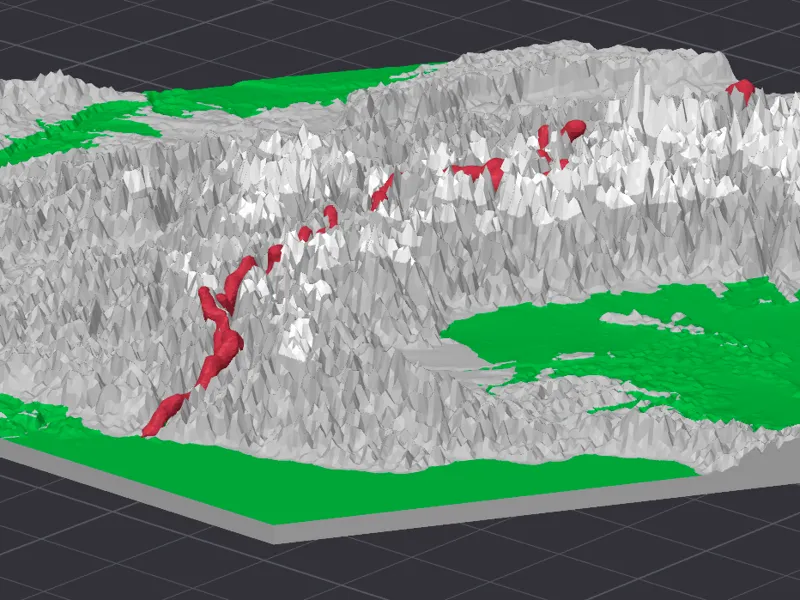Screen dimensions: 800x600
Task: Click the longest red trail segment on slope
Action: point(220,338)
